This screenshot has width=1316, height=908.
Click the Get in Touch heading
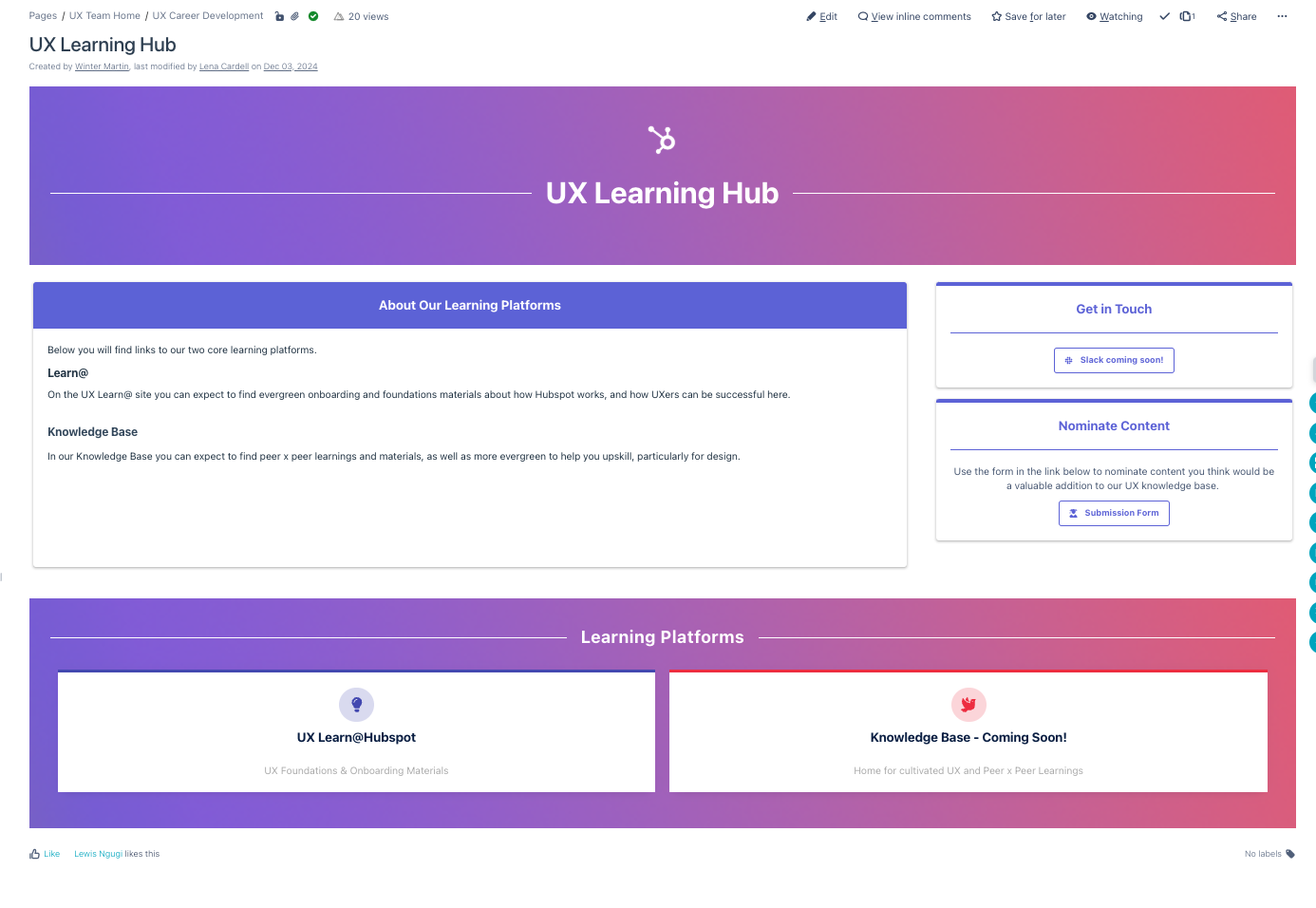click(1114, 309)
